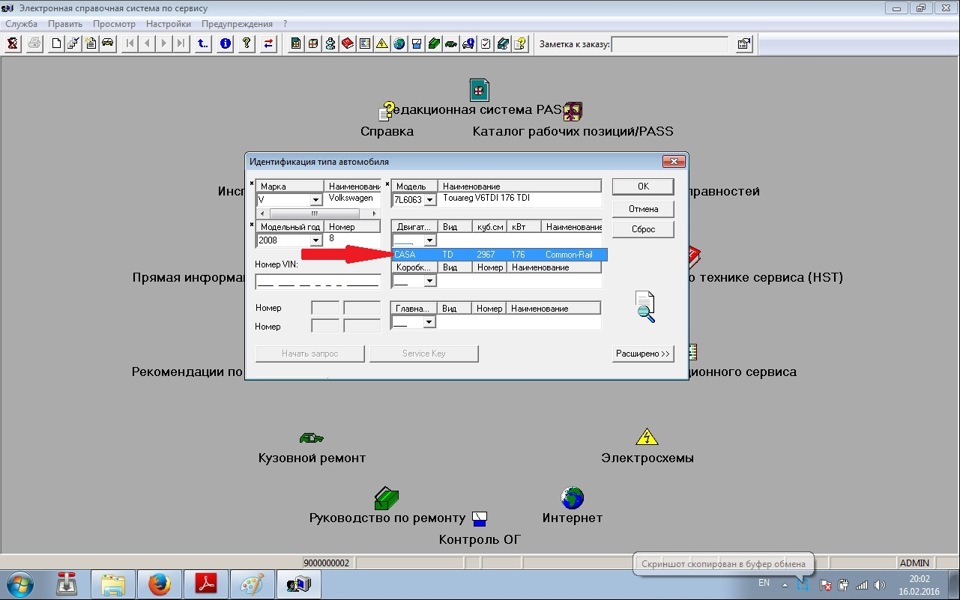This screenshot has height=600, width=960.
Task: Expand the Двигатель engine code dropdown
Action: pyautogui.click(x=429, y=240)
